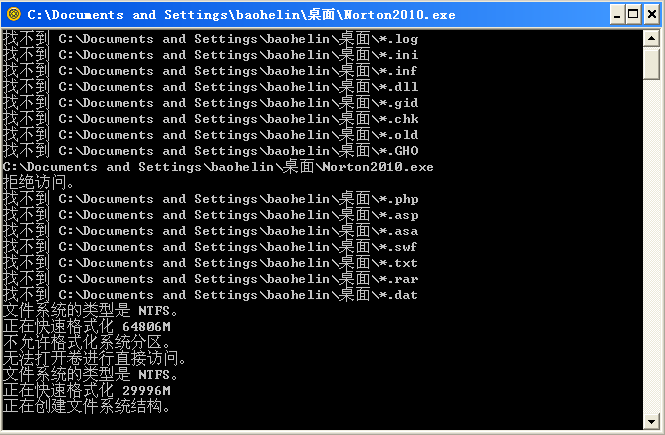Click the vertical scrollbar thumb
665x435 pixels.
pyautogui.click(x=651, y=64)
